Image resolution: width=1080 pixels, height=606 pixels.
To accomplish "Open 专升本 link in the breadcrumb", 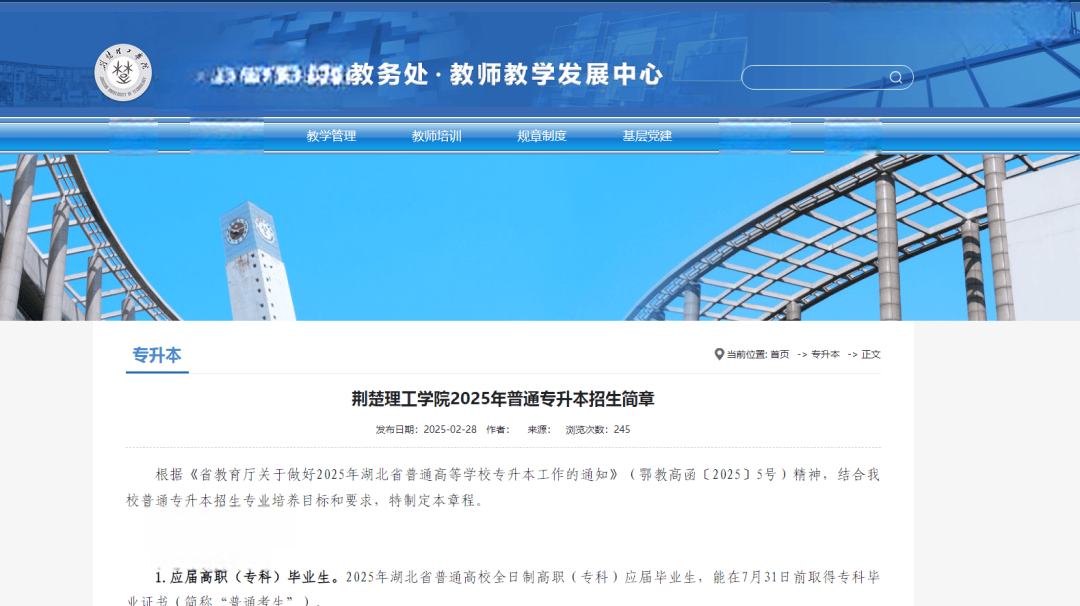I will click(x=825, y=354).
